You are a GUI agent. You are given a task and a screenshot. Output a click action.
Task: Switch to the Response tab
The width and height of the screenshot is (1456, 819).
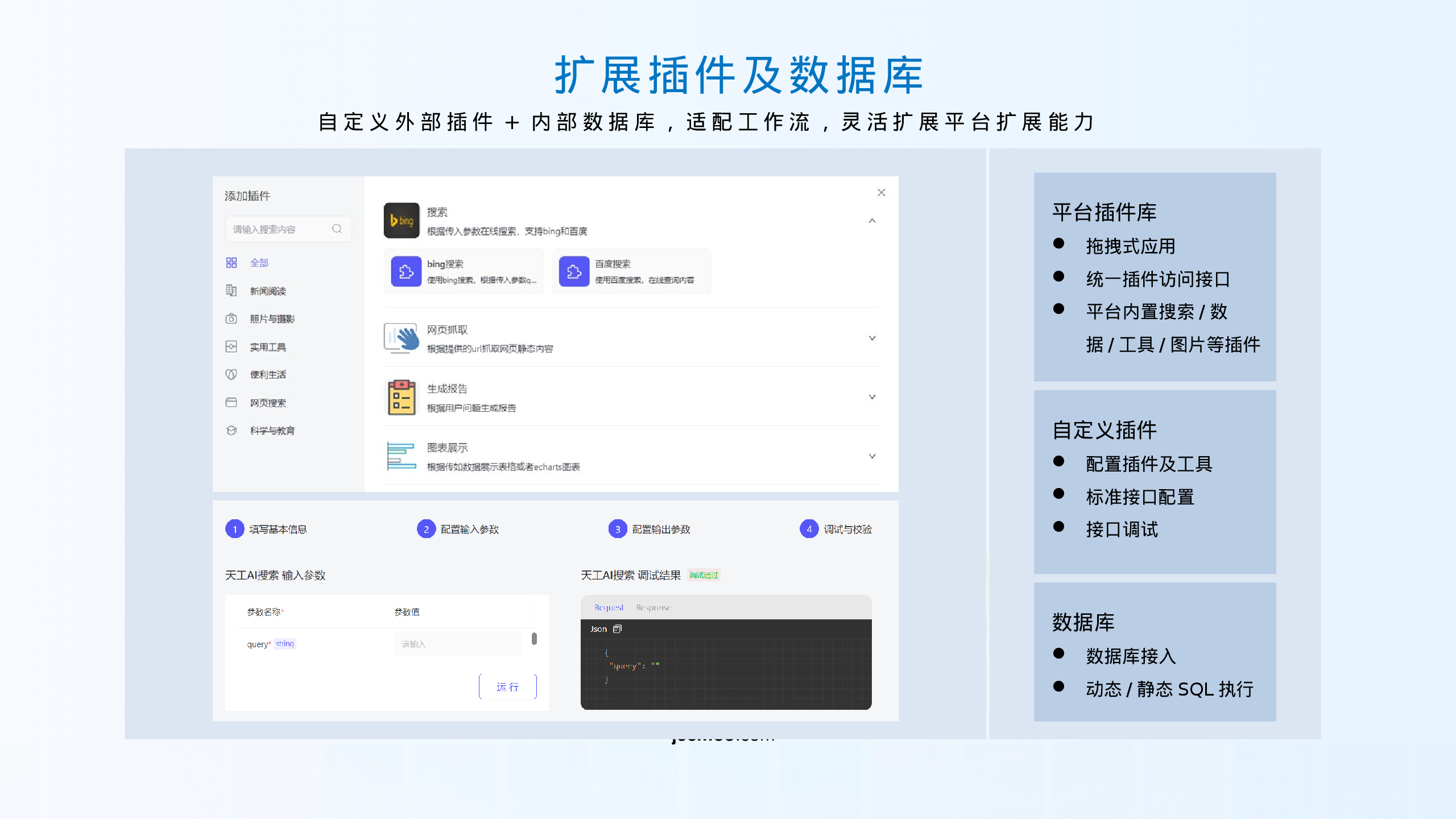[653, 608]
